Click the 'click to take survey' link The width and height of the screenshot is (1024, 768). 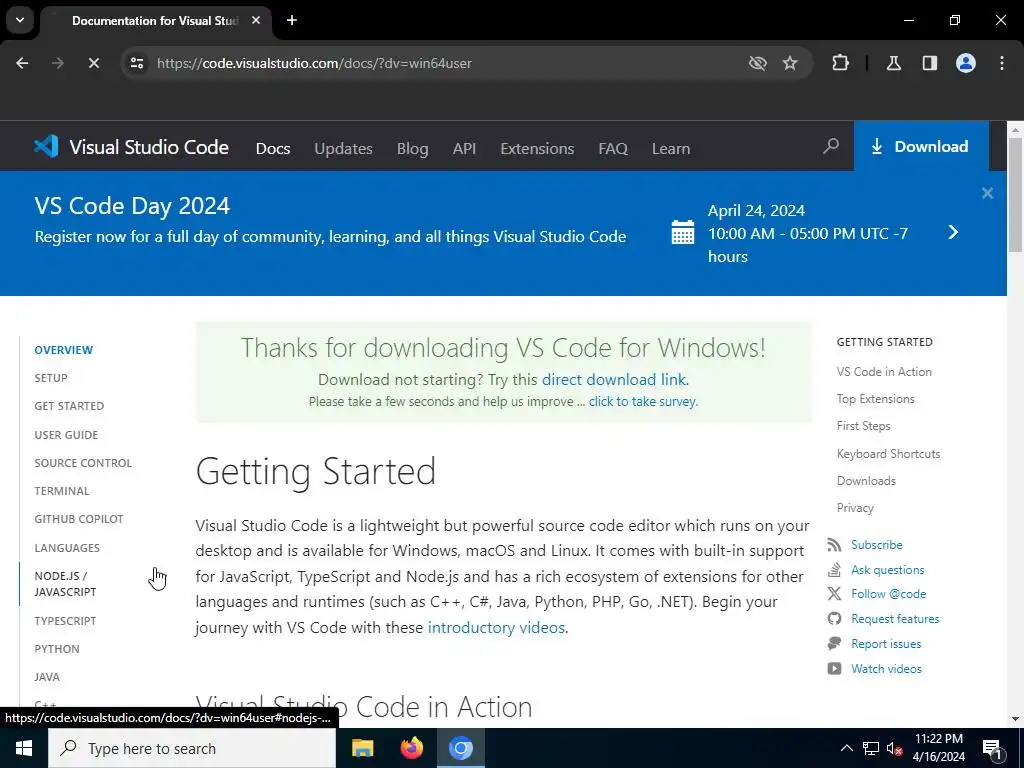[643, 402]
